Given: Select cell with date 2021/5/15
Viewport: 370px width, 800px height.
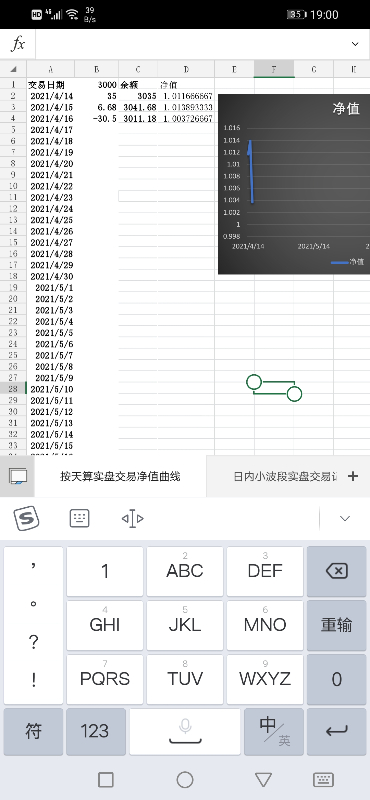Looking at the screenshot, I should [x=51, y=445].
